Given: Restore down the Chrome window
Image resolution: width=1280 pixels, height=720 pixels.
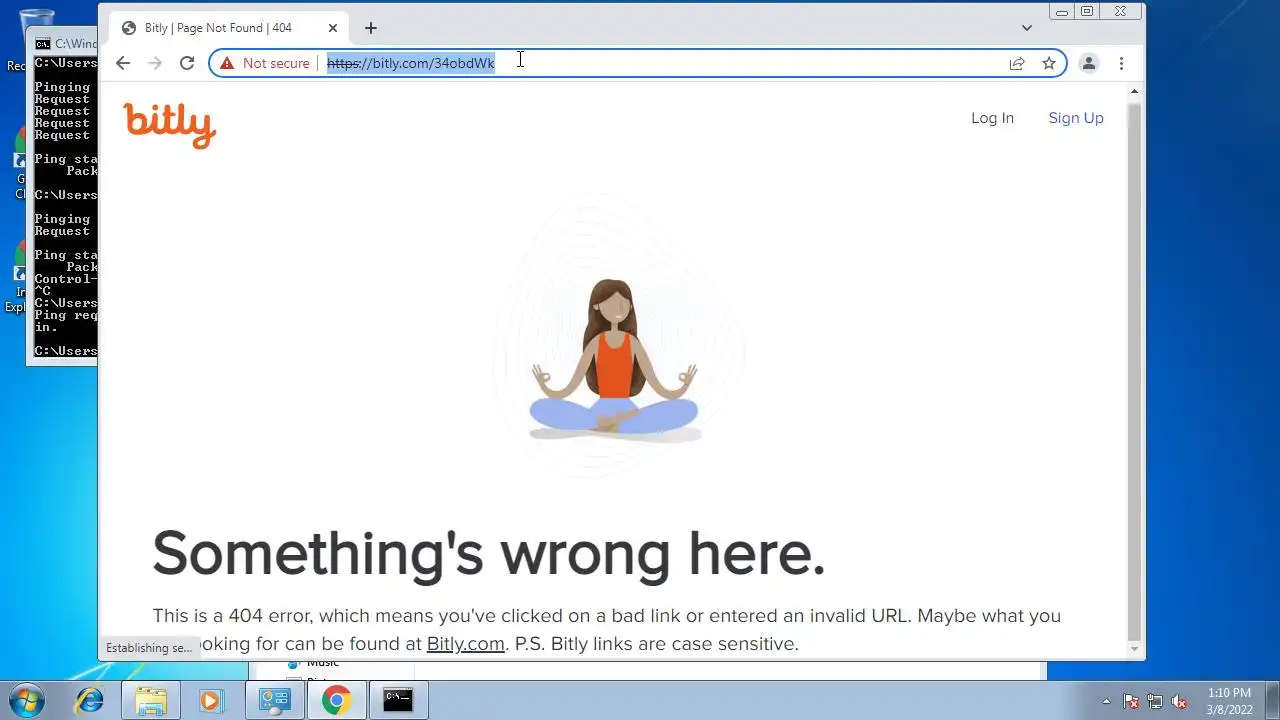Looking at the screenshot, I should pyautogui.click(x=1087, y=12).
